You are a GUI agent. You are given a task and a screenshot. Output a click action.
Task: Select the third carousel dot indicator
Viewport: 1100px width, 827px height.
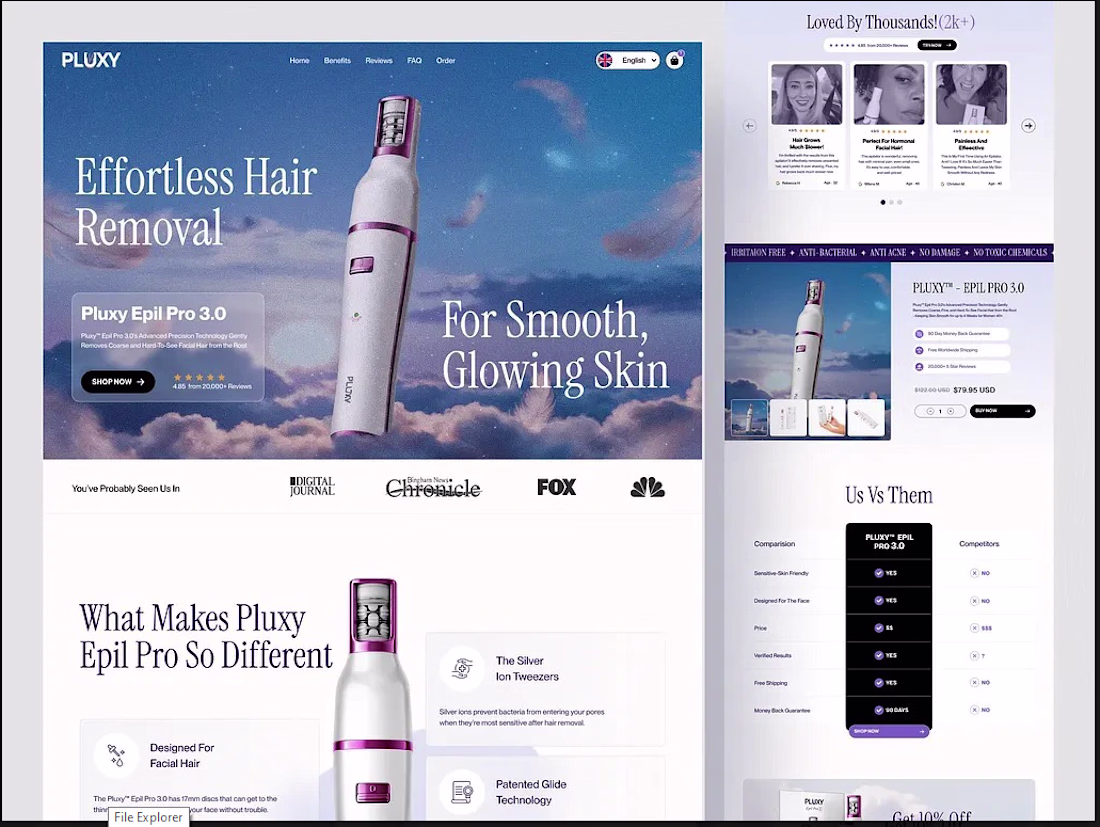[x=899, y=202]
